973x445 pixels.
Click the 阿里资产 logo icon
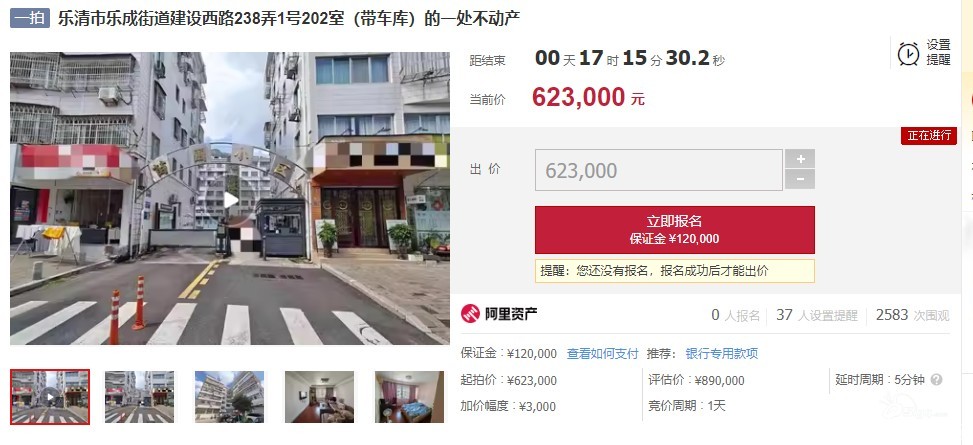[470, 314]
